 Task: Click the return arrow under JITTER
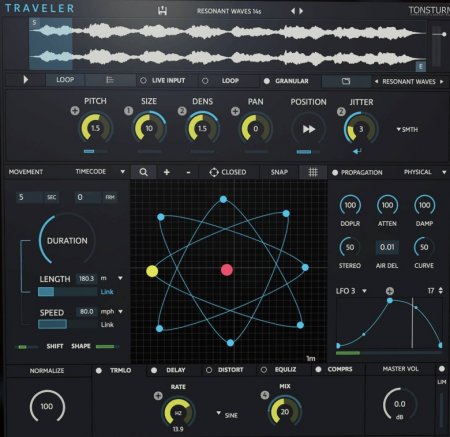tap(357, 151)
